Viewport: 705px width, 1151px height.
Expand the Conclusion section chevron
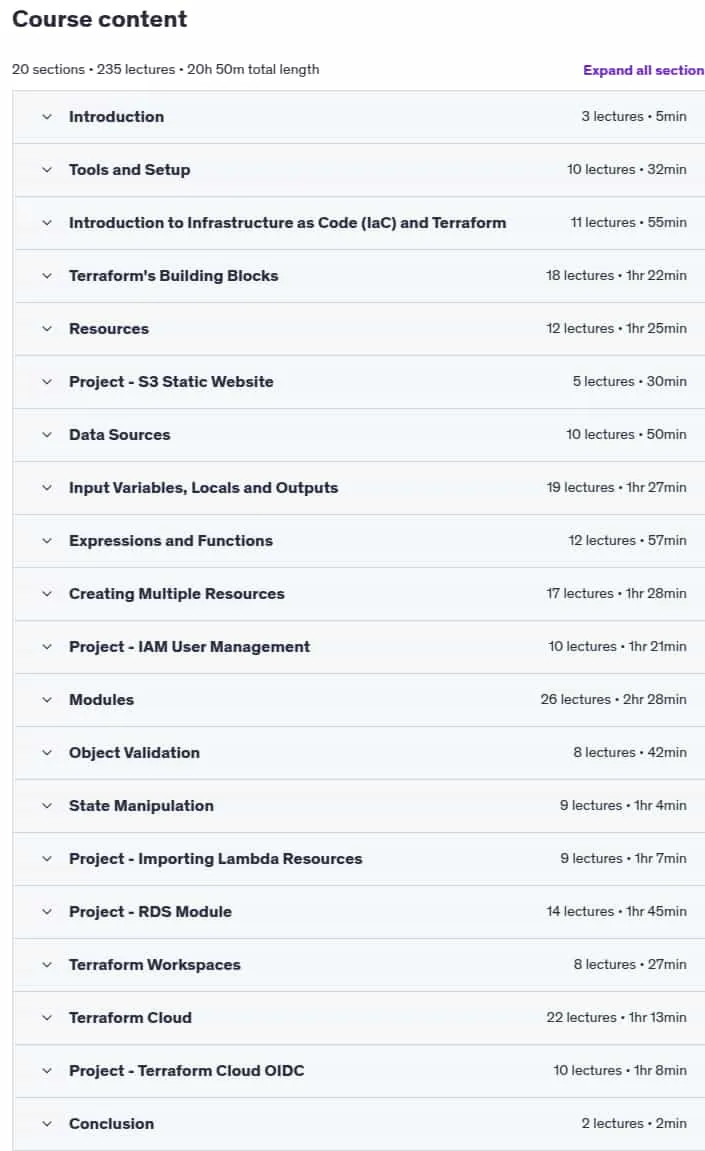[x=47, y=1124]
